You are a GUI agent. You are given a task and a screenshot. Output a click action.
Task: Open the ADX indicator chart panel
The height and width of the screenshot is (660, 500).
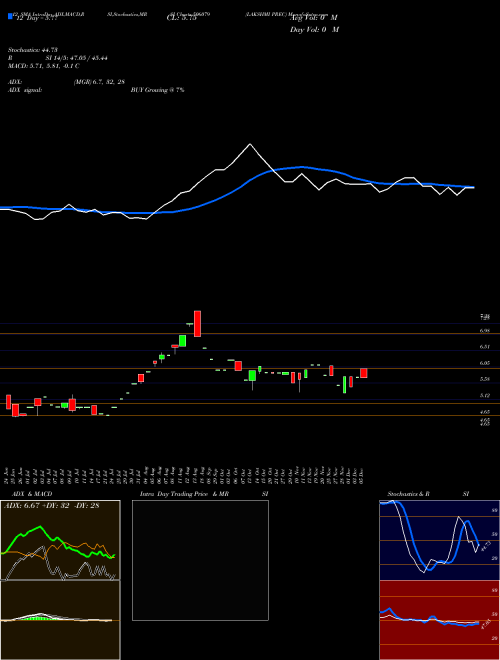(61, 540)
